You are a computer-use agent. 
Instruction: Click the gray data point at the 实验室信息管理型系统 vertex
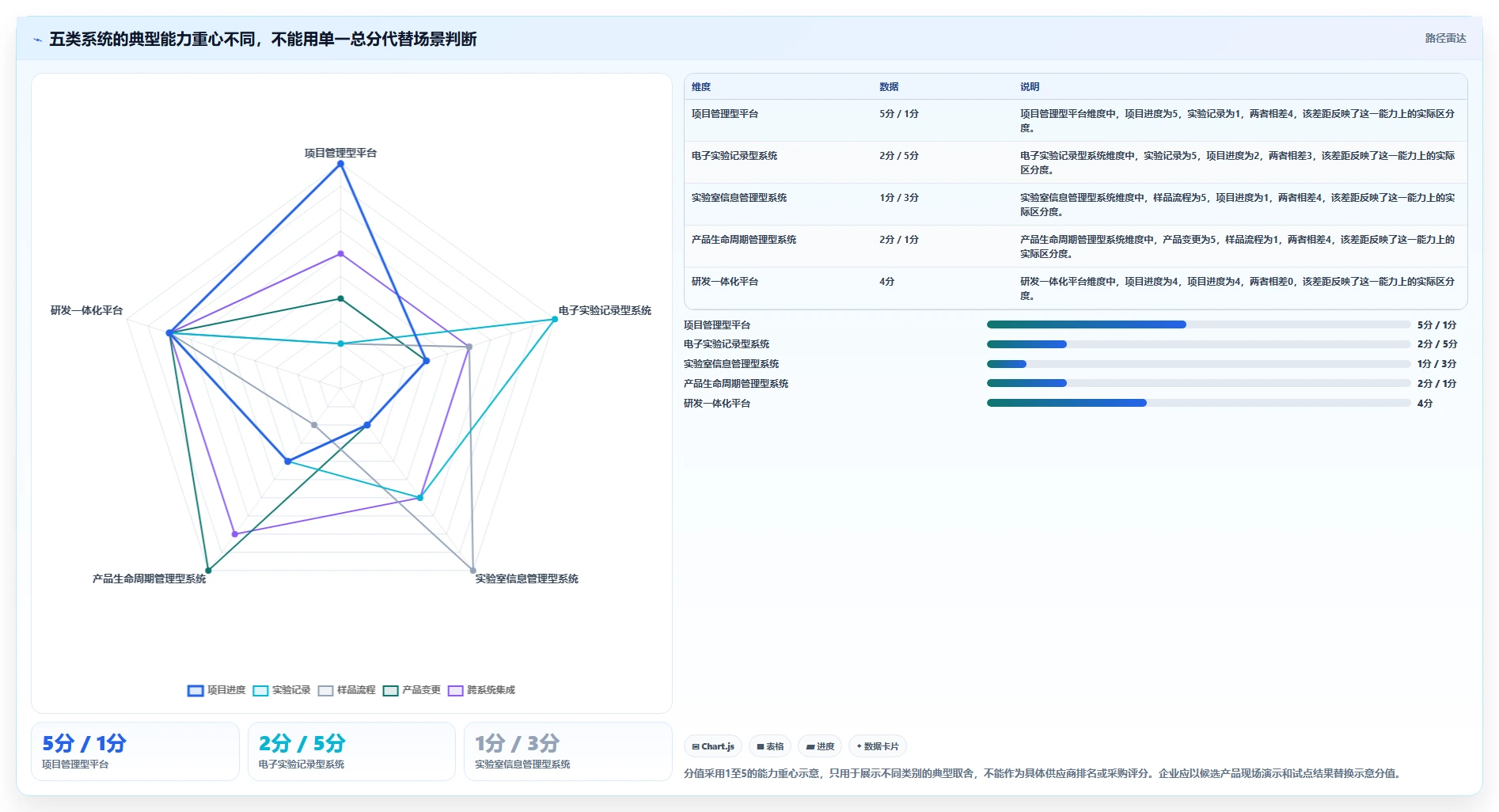click(473, 570)
